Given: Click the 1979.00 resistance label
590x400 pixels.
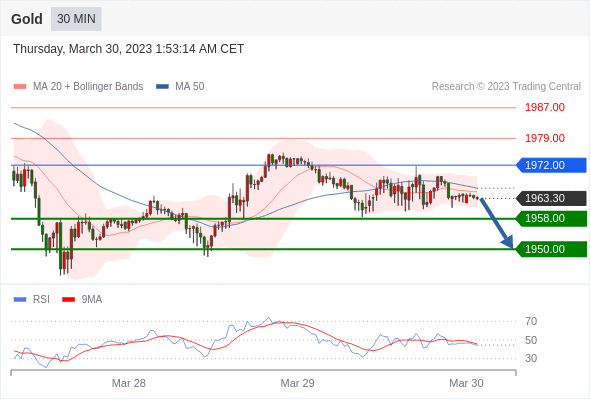Looking at the screenshot, I should pos(545,138).
